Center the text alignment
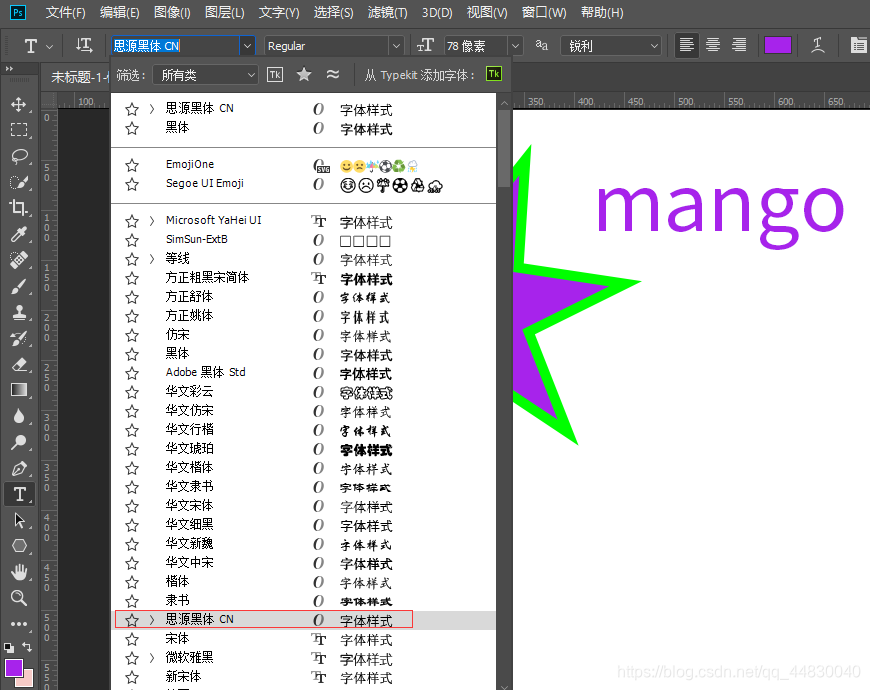870x690 pixels. tap(713, 45)
